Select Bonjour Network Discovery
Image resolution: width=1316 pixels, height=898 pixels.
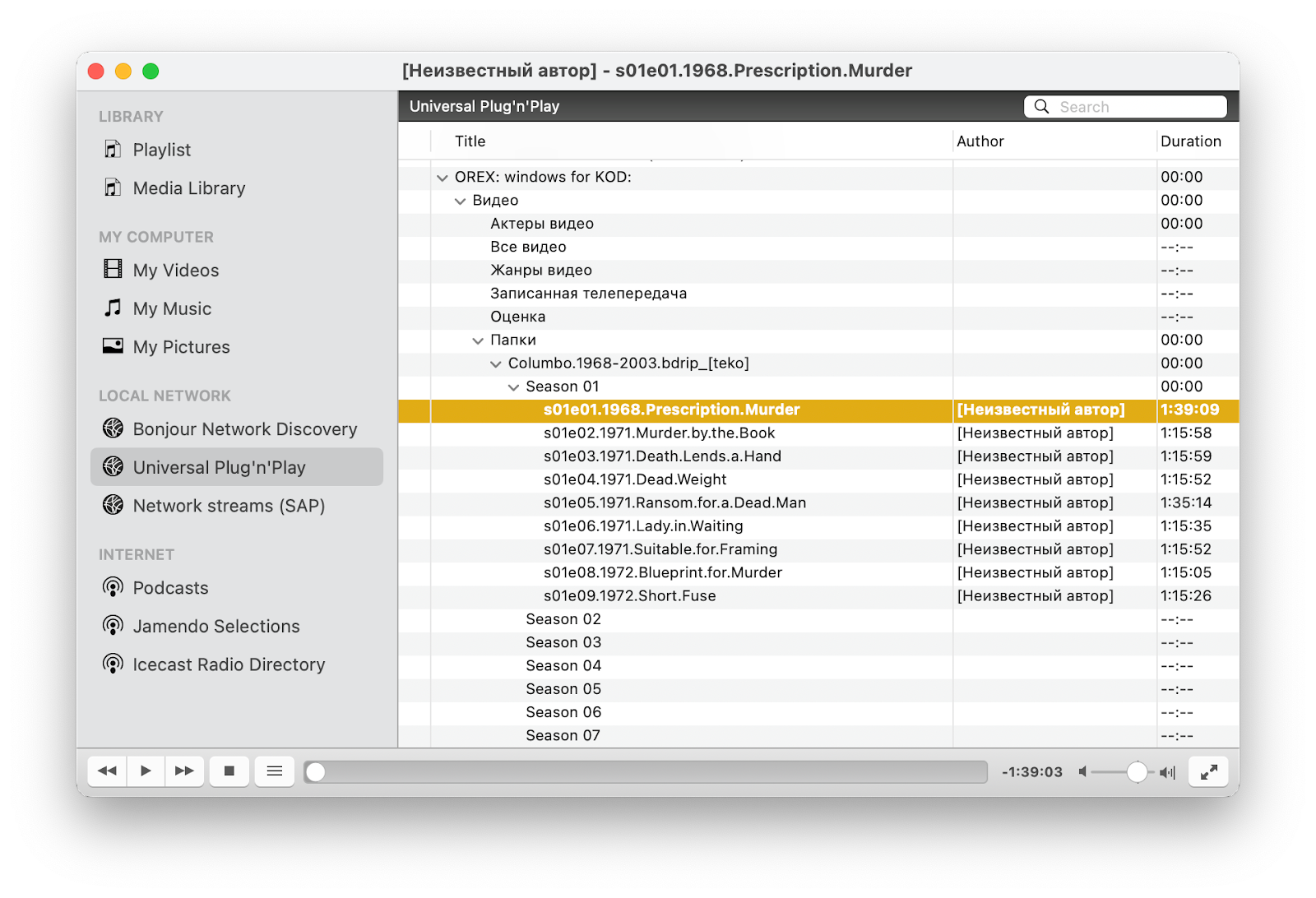pos(244,428)
